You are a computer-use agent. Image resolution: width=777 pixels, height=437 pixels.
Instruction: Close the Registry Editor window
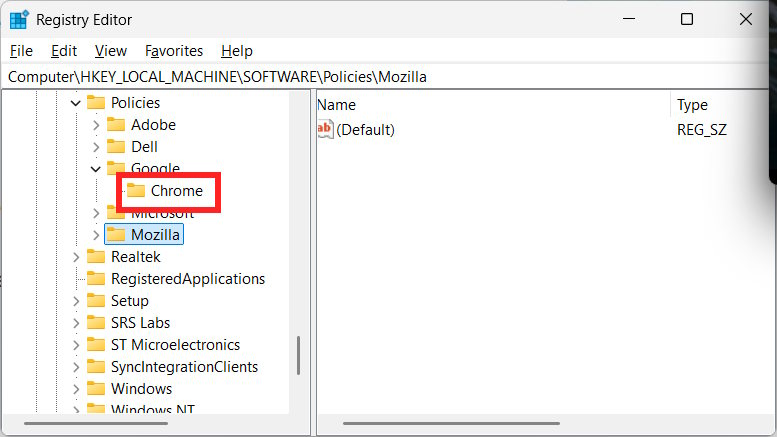(x=745, y=19)
